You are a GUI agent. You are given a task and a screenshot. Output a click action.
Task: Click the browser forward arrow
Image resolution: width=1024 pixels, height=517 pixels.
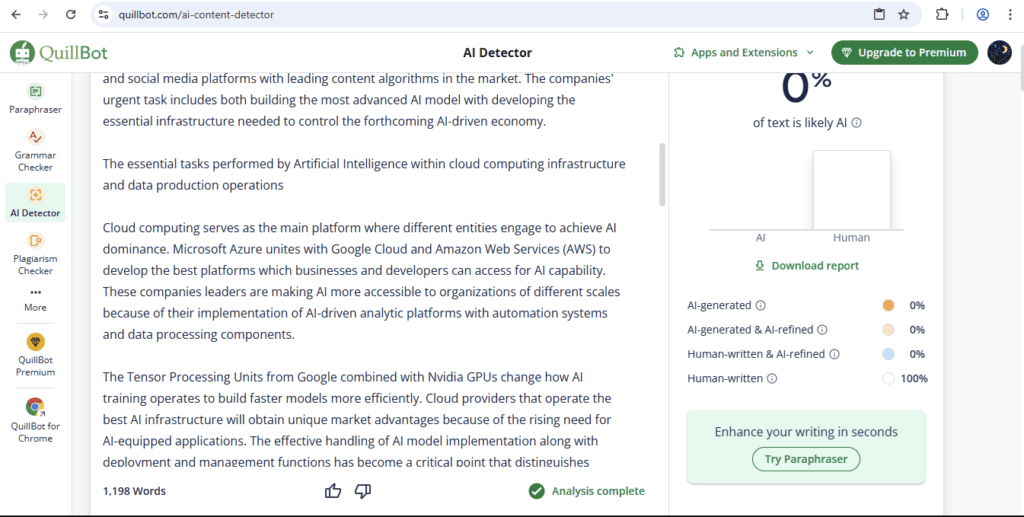pyautogui.click(x=43, y=14)
